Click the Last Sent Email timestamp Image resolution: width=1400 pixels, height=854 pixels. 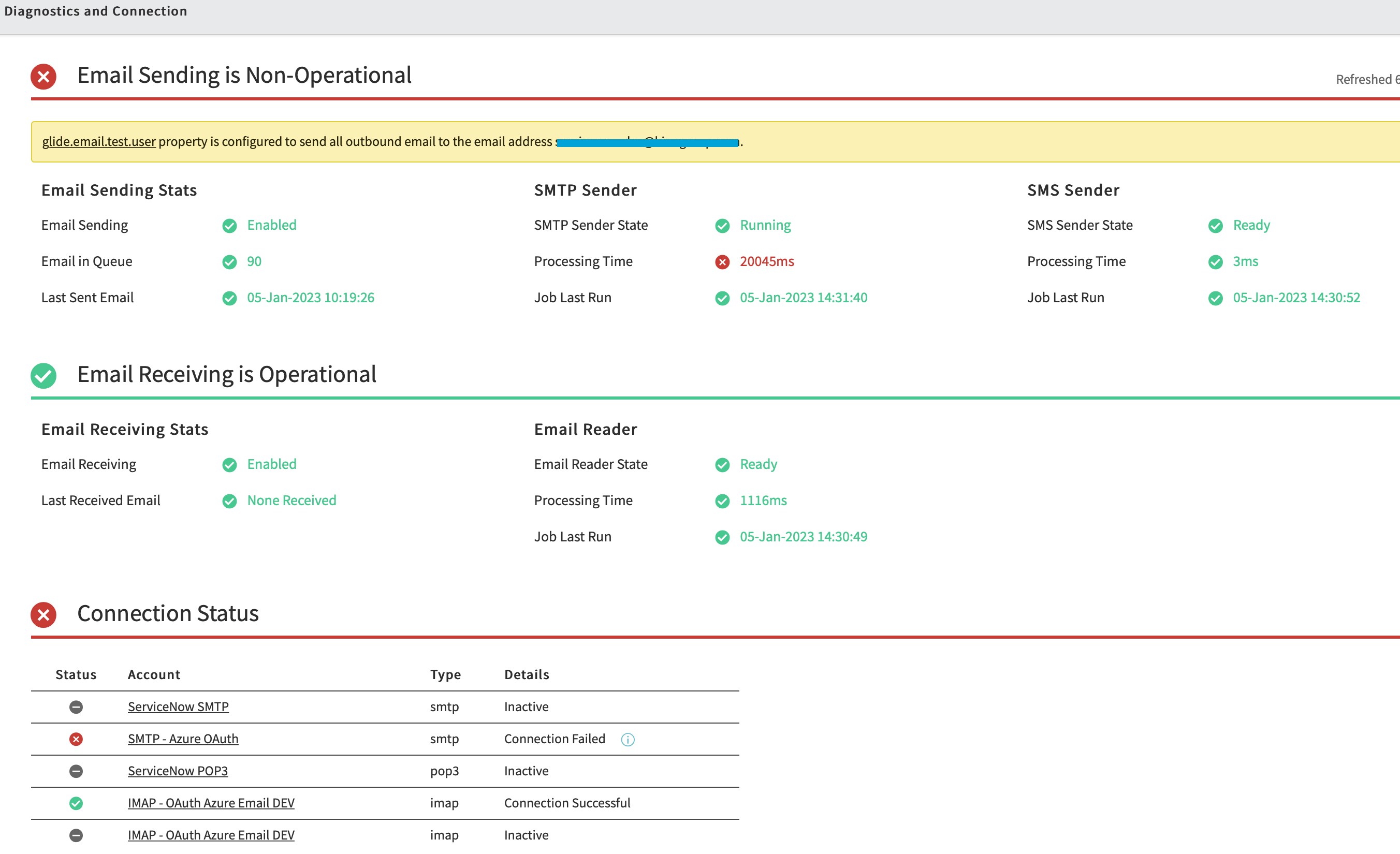[310, 297]
